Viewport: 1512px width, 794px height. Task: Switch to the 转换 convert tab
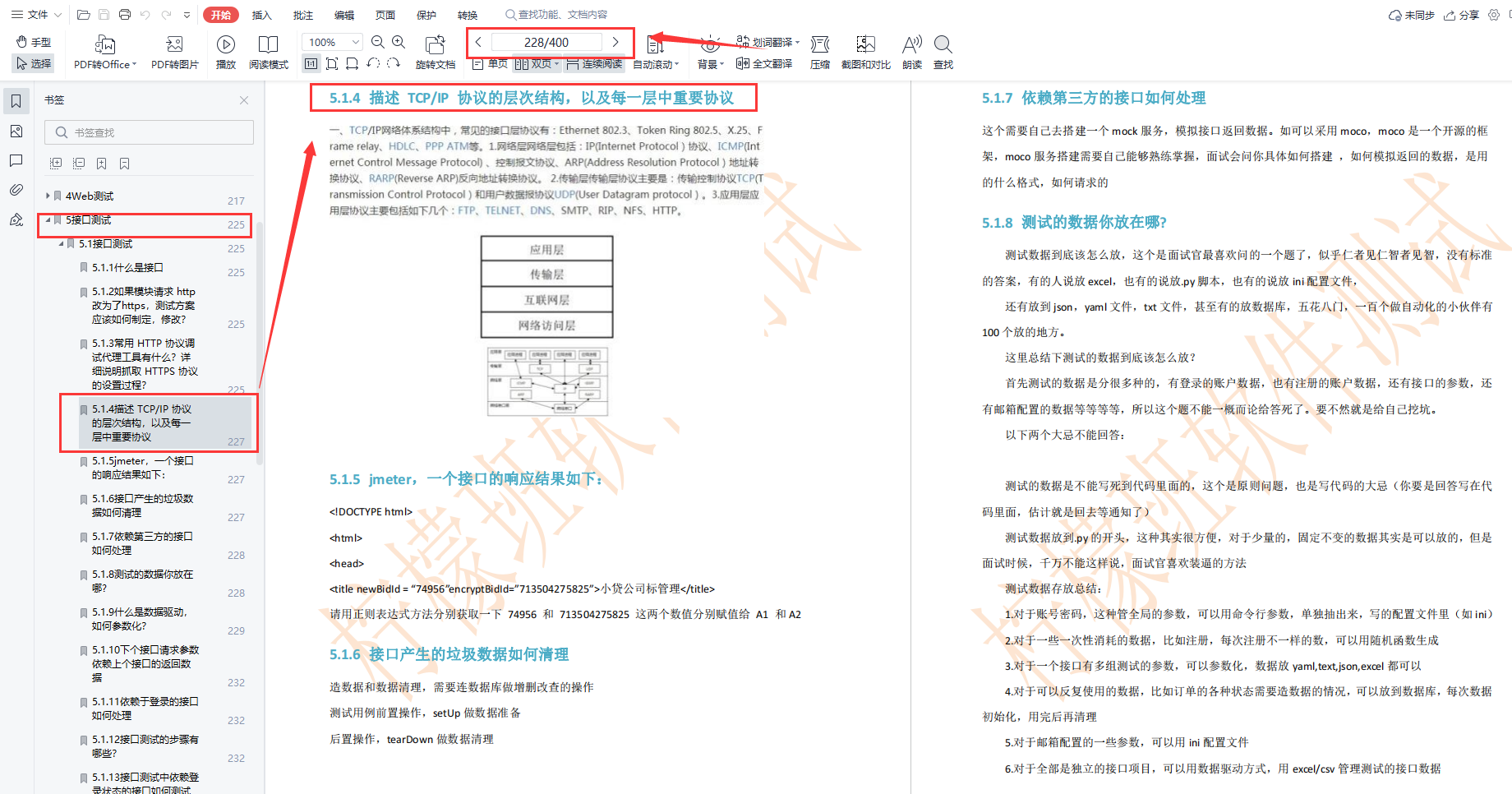tap(468, 15)
